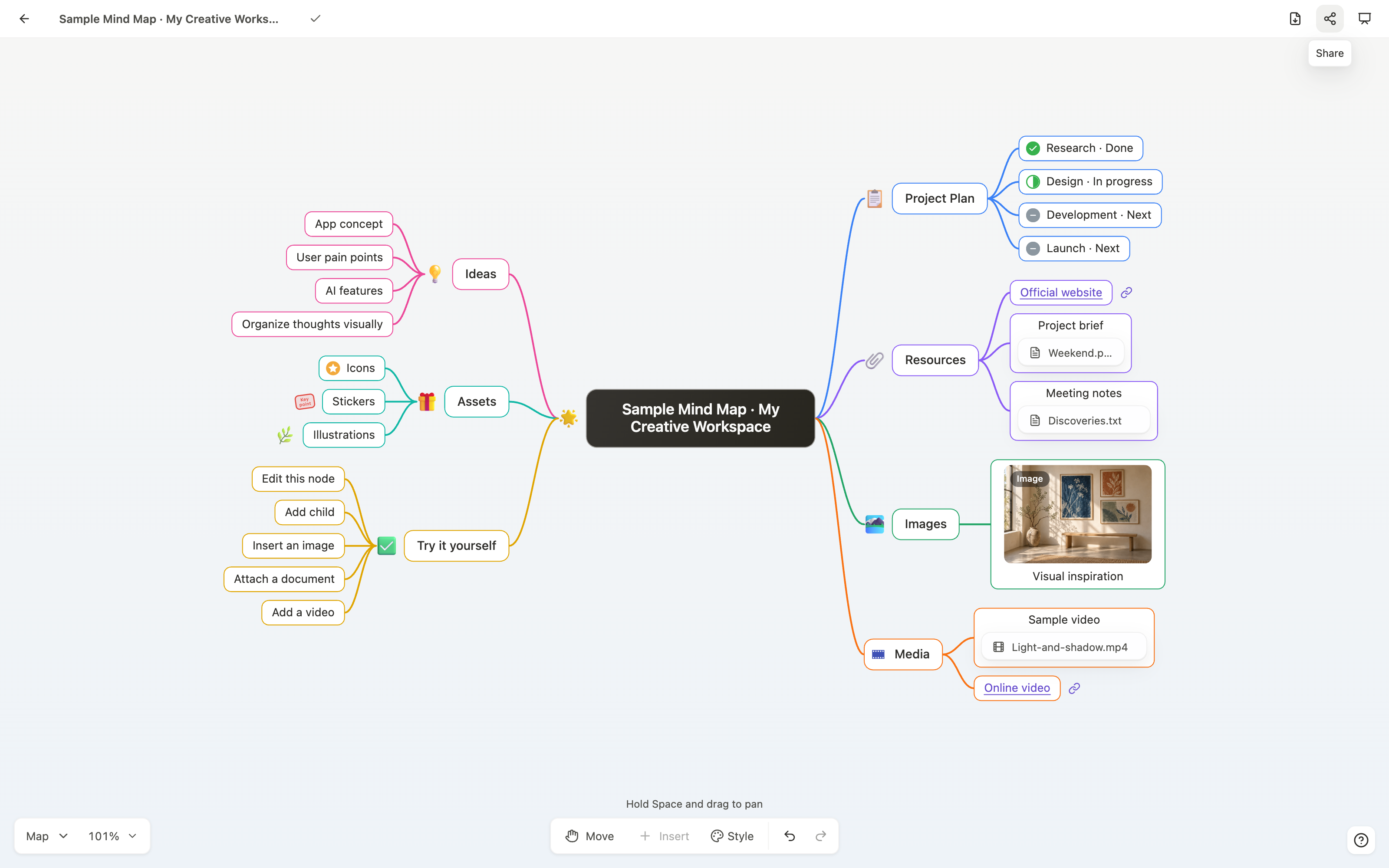Open the Style panel
Viewport: 1389px width, 868px height.
tap(732, 836)
